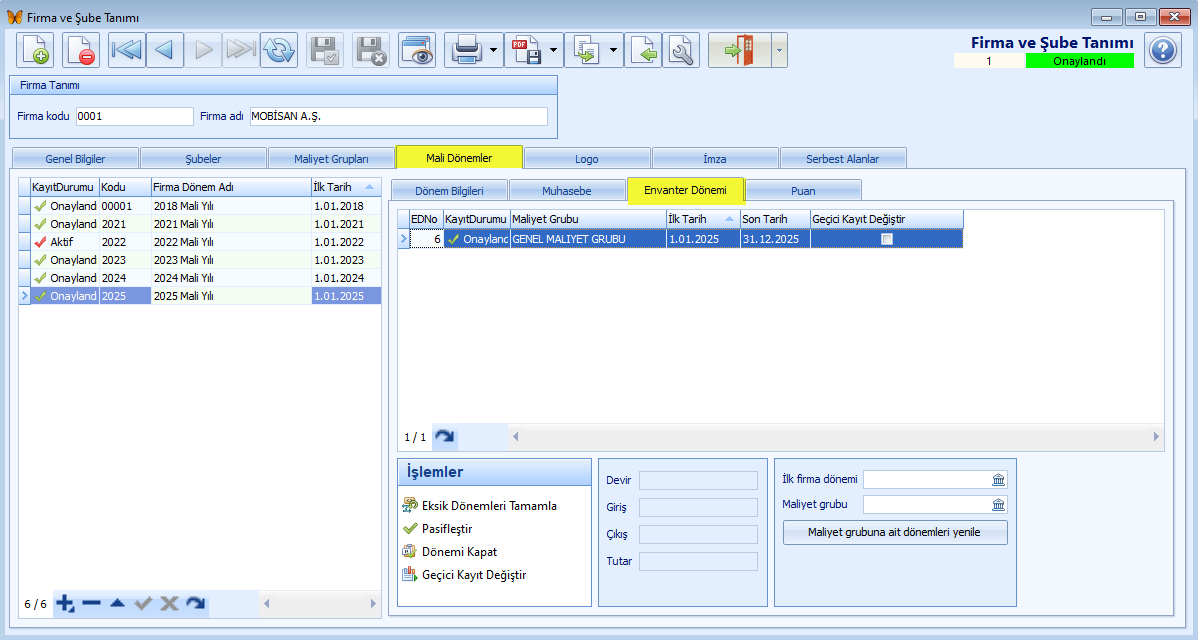Open the PDF export dropdown arrow
1198x640 pixels.
click(554, 50)
